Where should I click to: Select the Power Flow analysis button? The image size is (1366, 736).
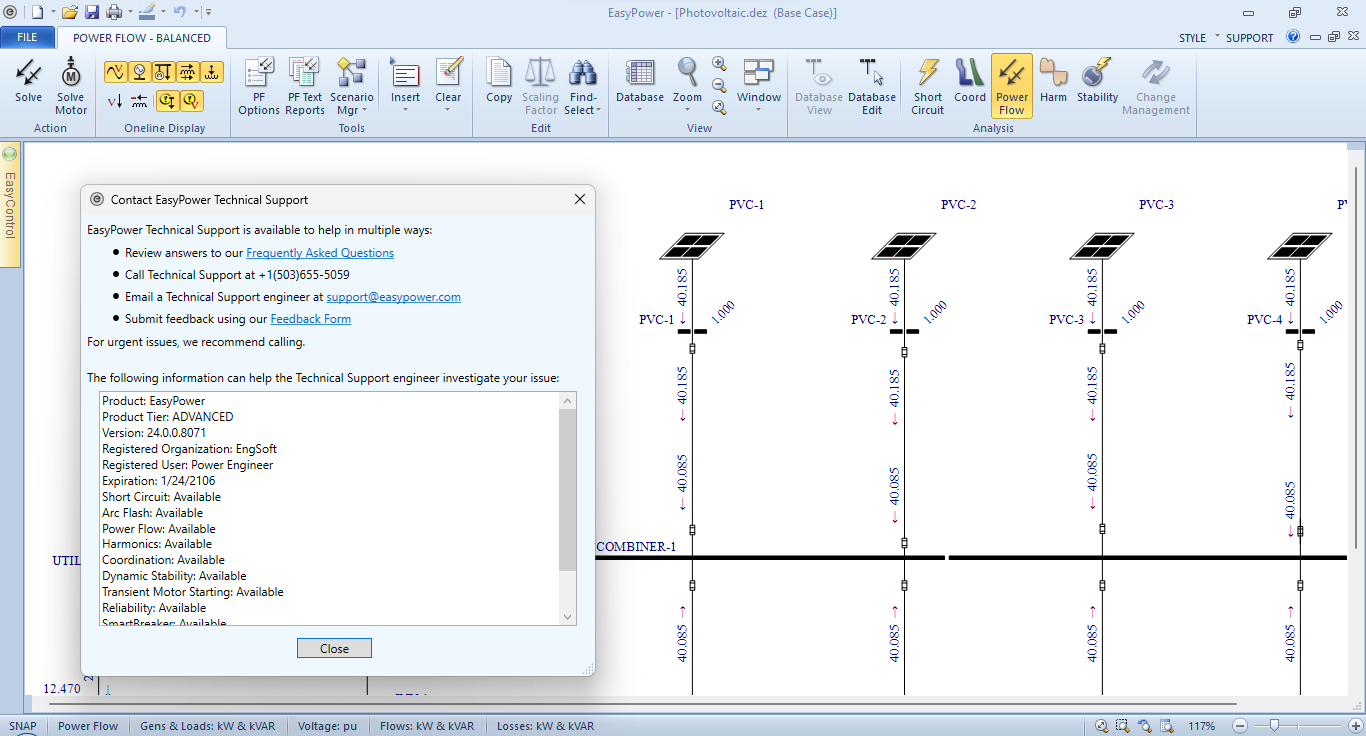(1012, 85)
